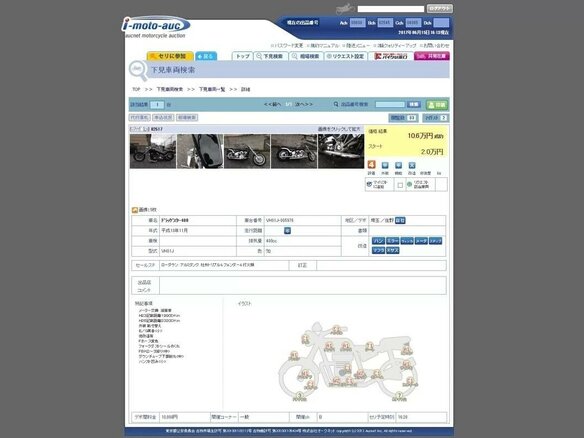Focus the result count field showing 1

[157, 105]
